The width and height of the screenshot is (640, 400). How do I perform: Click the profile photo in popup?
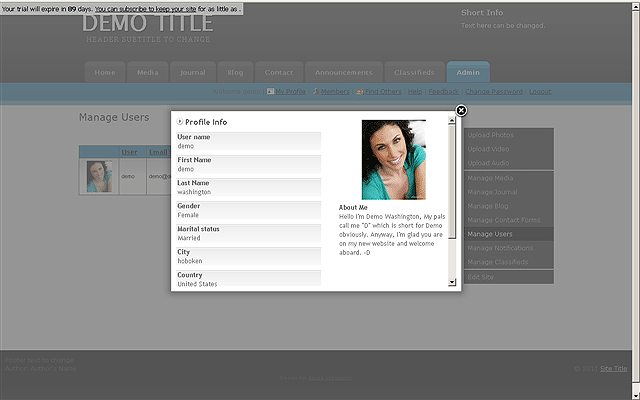393,159
